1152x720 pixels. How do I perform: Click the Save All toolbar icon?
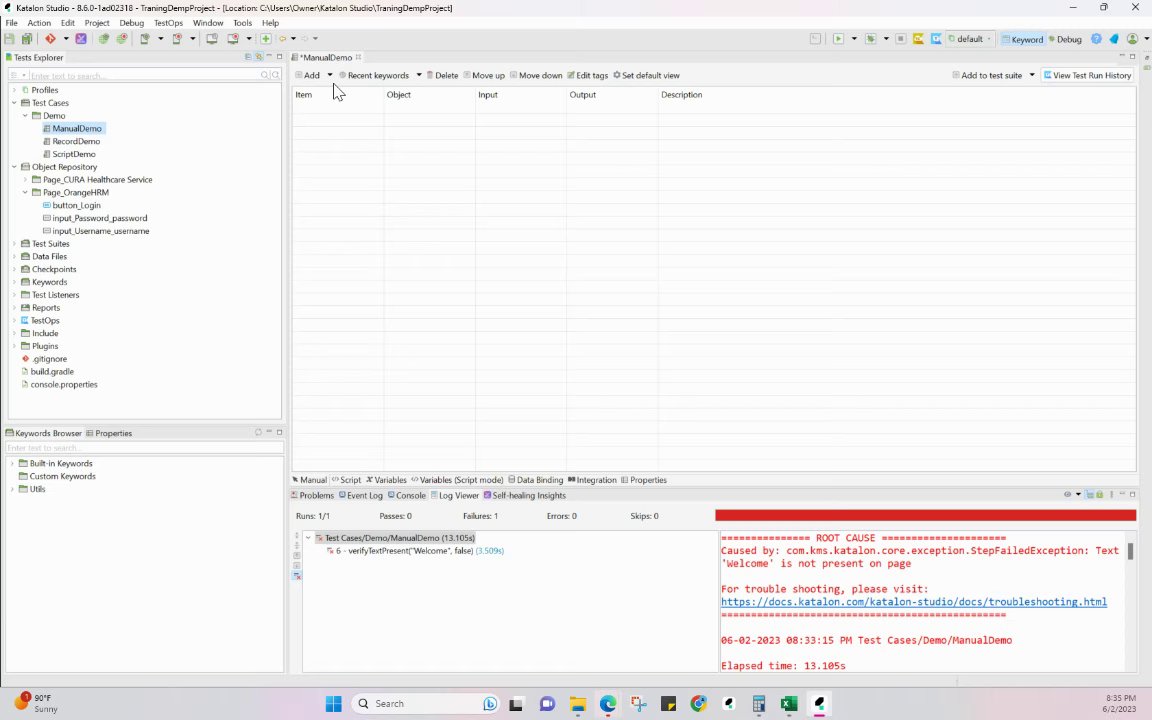point(27,39)
